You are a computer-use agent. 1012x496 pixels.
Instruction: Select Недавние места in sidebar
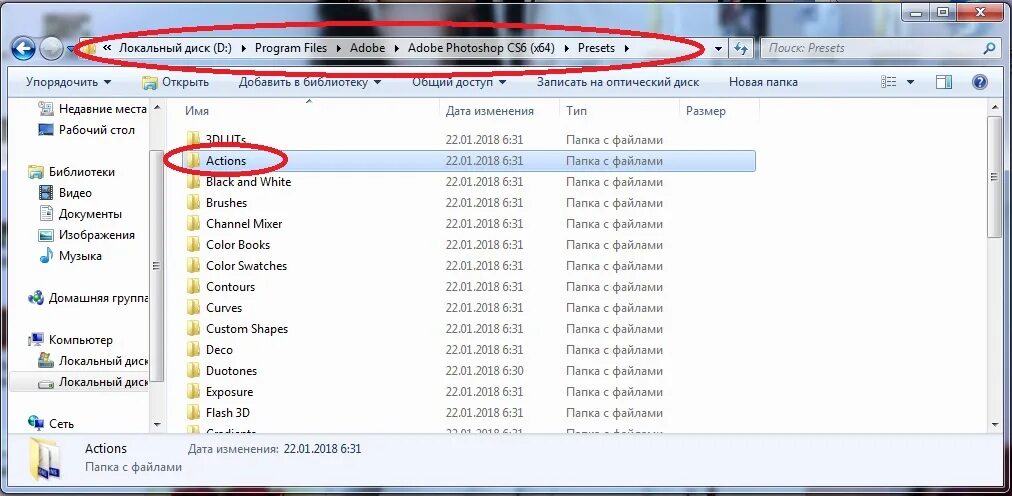(x=92, y=109)
